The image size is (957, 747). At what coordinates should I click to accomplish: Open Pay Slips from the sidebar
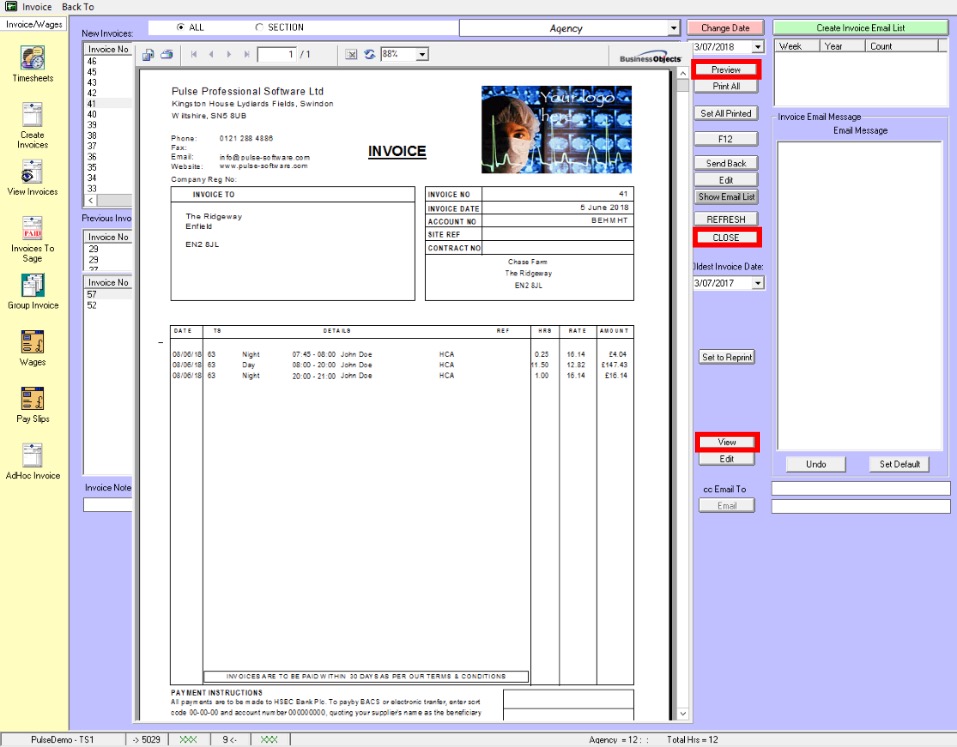tap(33, 399)
